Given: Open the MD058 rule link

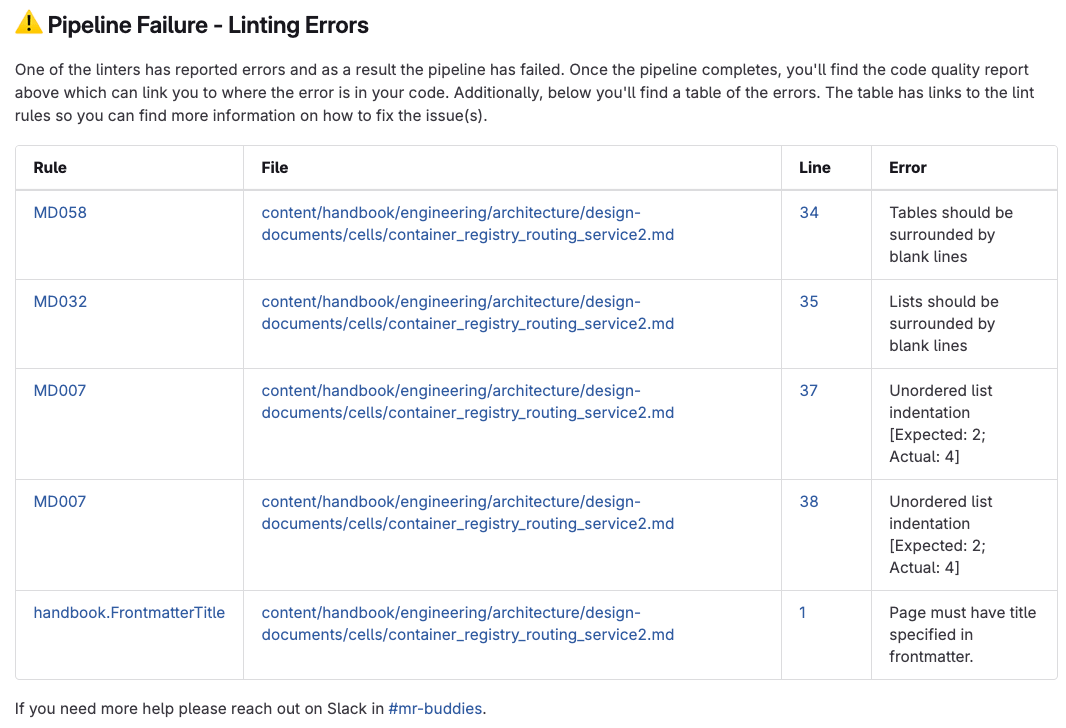Looking at the screenshot, I should pos(60,213).
